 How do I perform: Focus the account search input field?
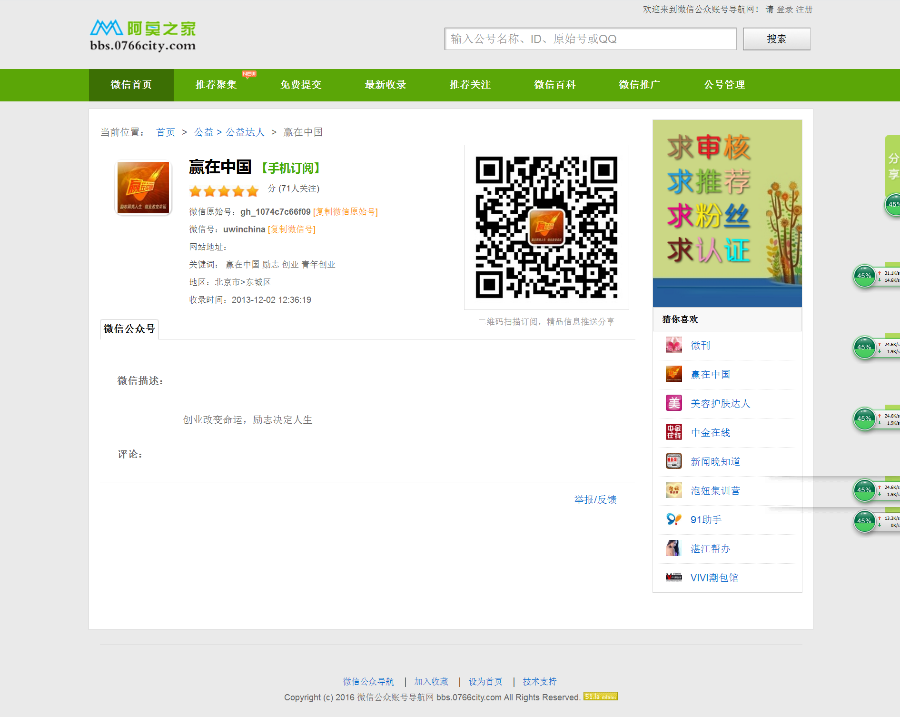(590, 39)
